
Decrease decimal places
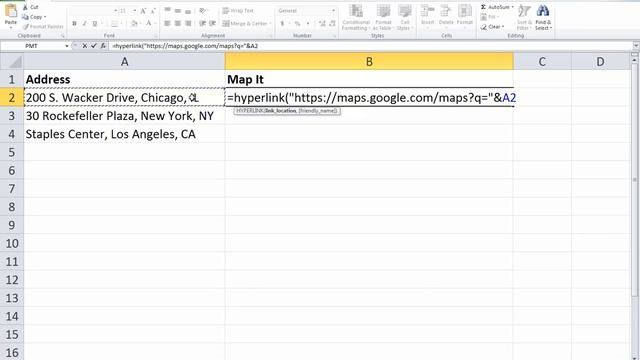point(332,24)
